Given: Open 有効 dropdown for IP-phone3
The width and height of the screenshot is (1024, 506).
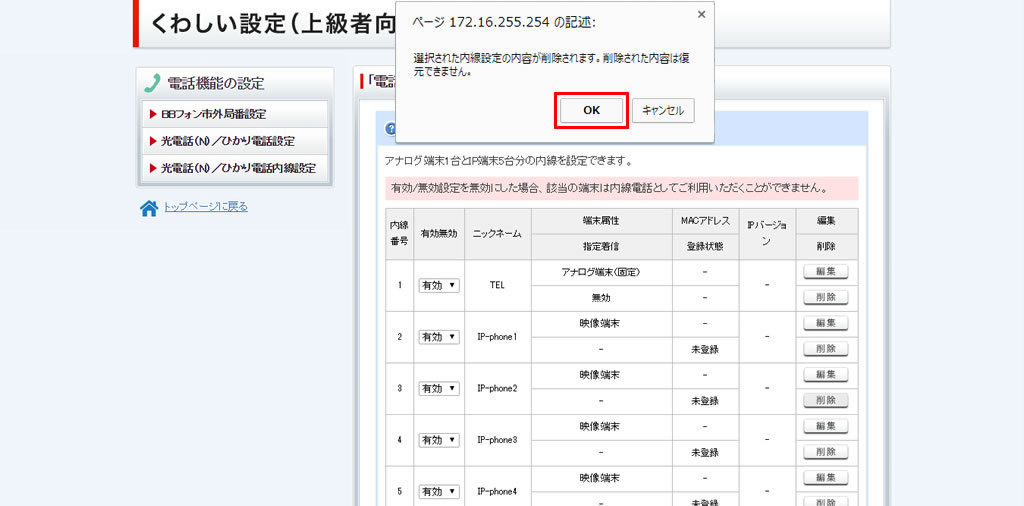Looking at the screenshot, I should pyautogui.click(x=438, y=440).
